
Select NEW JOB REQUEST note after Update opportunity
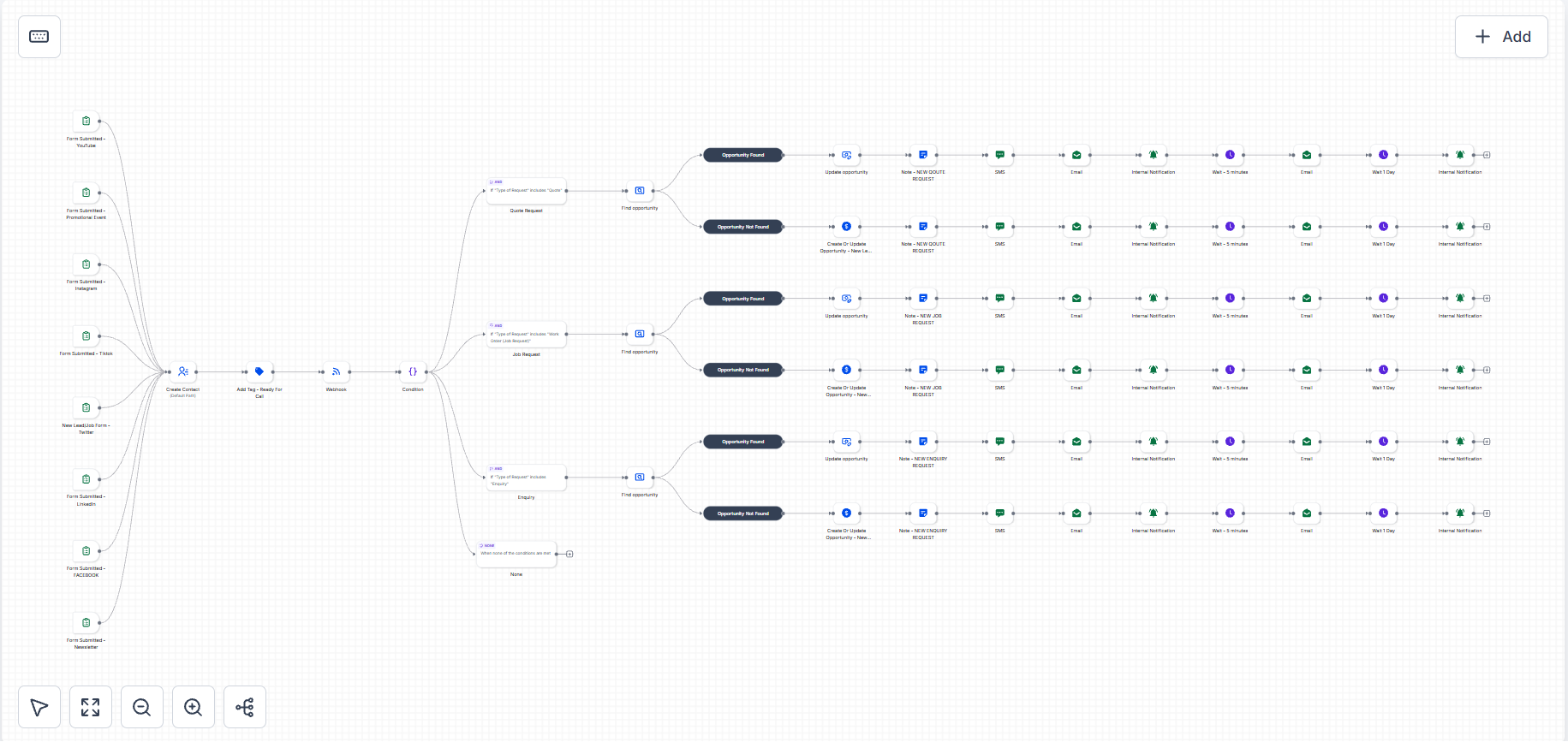pos(923,299)
